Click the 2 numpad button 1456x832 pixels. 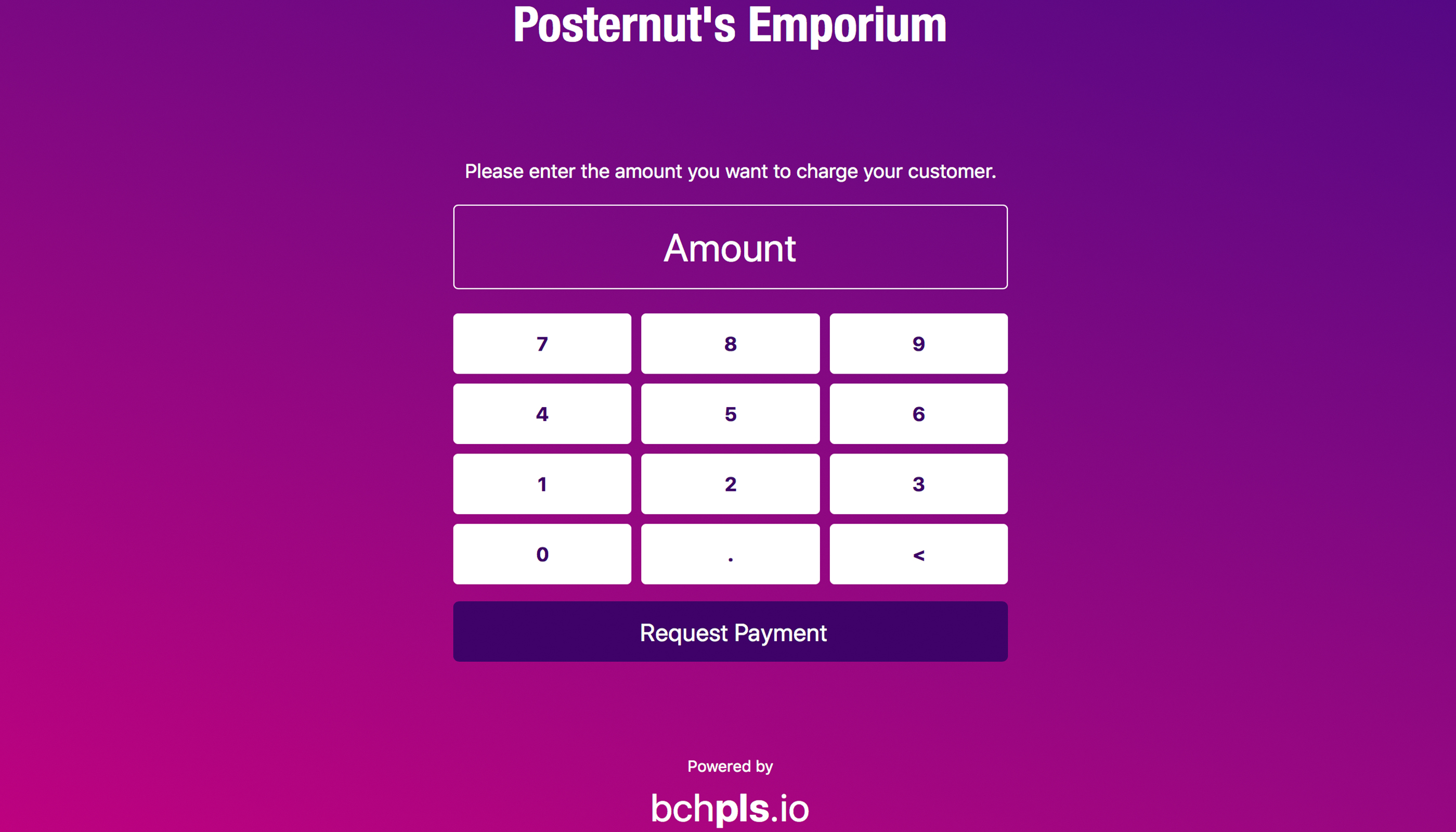(x=729, y=483)
